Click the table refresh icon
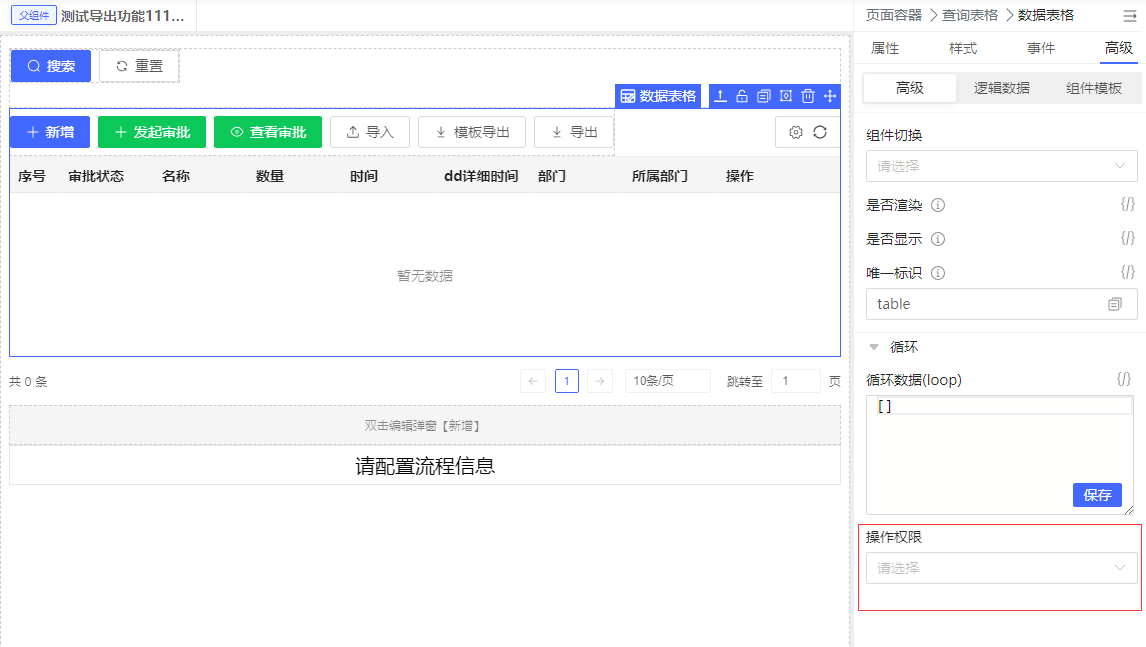 (x=820, y=132)
